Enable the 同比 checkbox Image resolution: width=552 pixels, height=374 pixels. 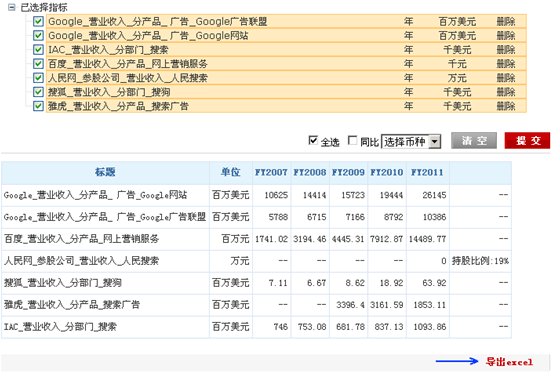[352, 140]
